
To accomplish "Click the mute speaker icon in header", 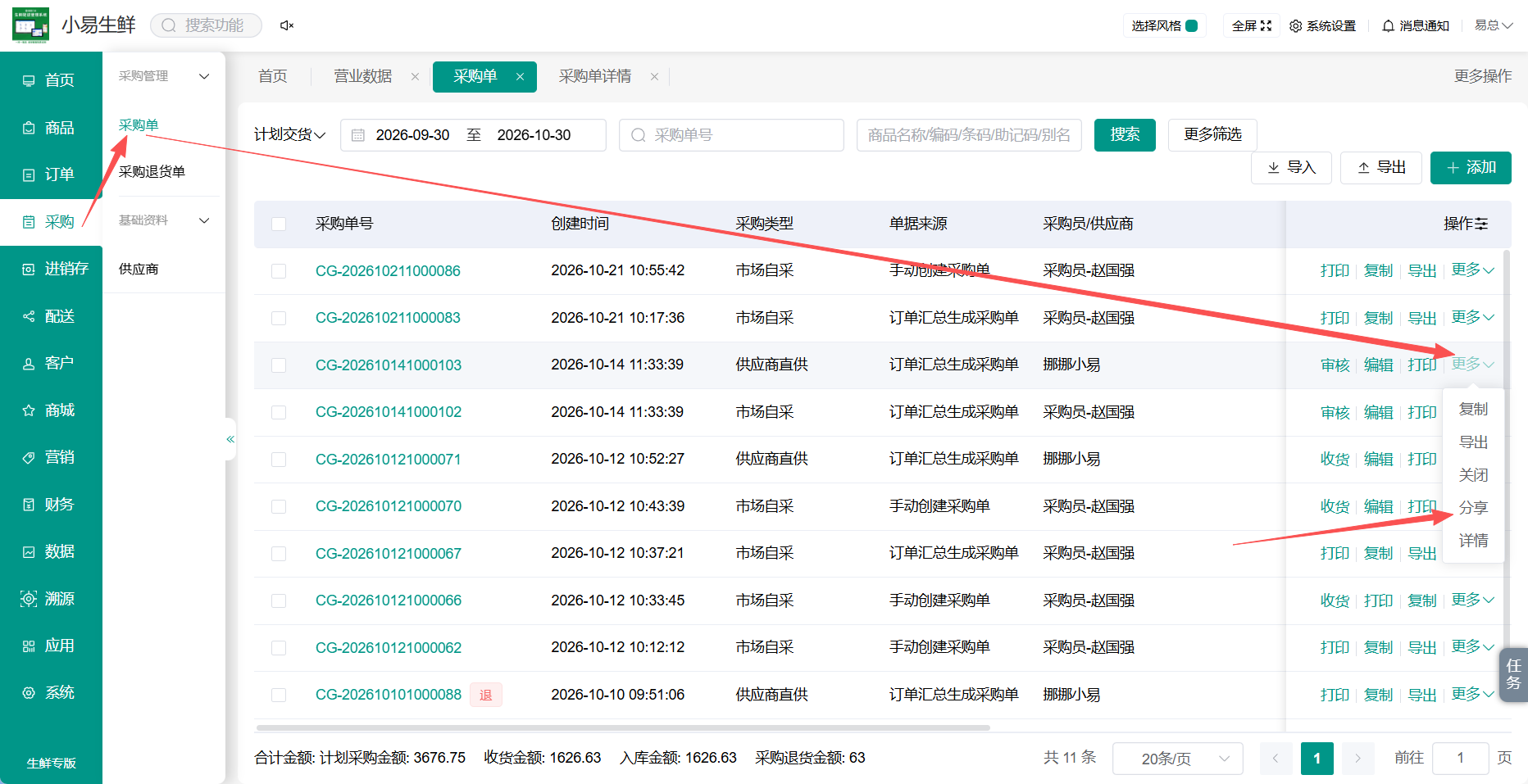I will [x=286, y=25].
